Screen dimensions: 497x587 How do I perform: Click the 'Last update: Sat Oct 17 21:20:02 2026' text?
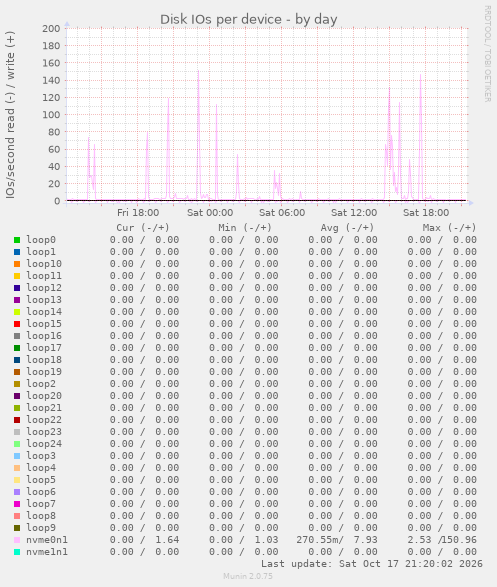372,564
